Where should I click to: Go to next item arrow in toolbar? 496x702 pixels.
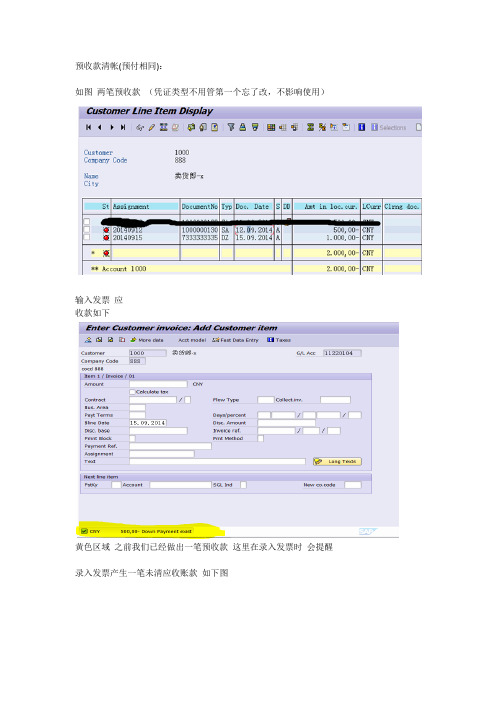[x=112, y=127]
